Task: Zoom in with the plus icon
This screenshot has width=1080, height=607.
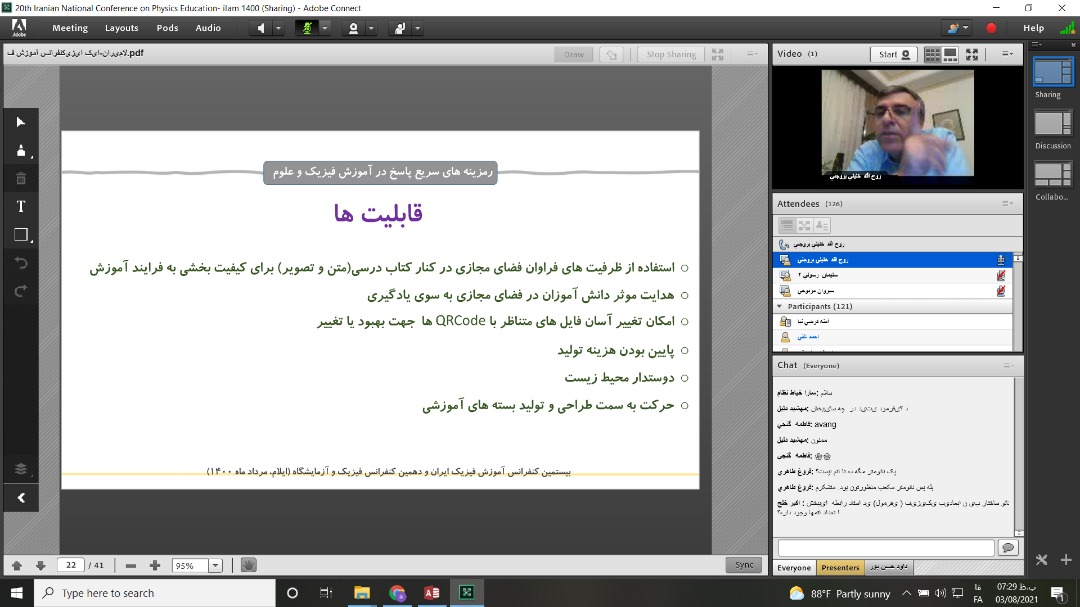Action: click(155, 565)
